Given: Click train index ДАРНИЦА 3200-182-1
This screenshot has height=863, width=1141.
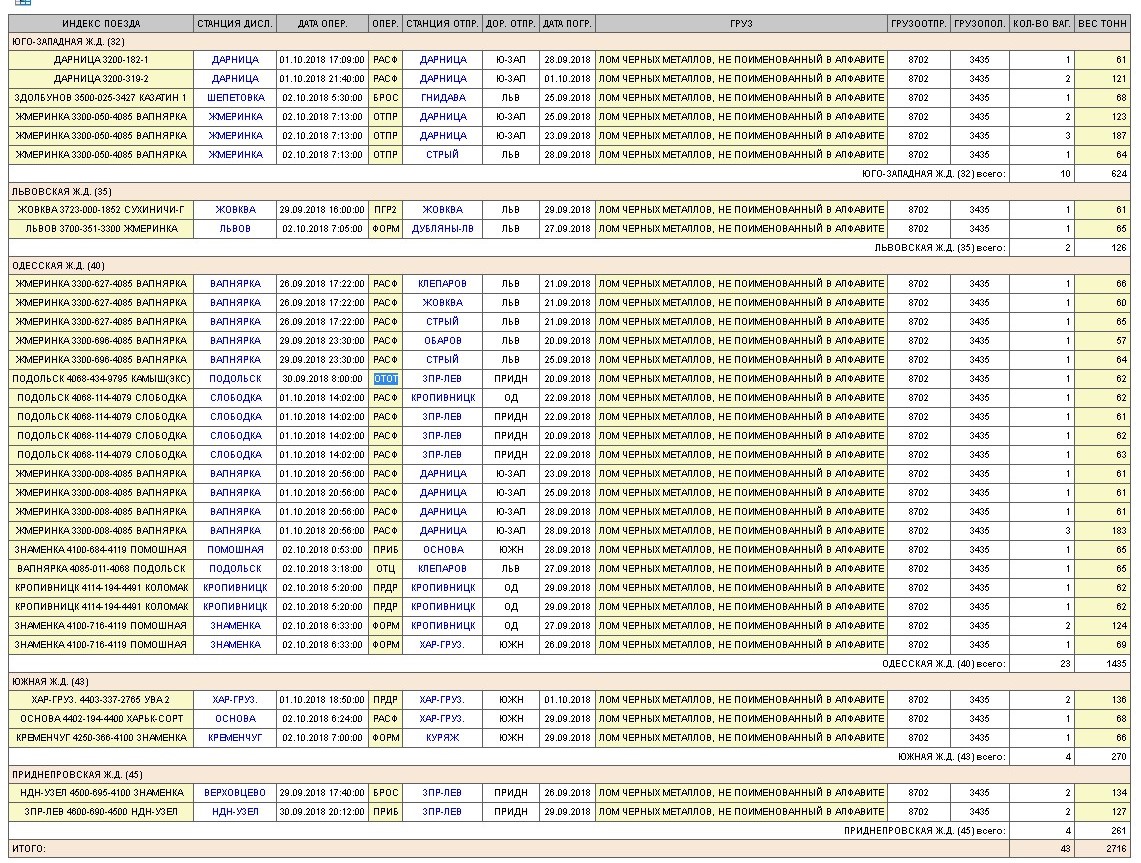Looking at the screenshot, I should pos(101,60).
